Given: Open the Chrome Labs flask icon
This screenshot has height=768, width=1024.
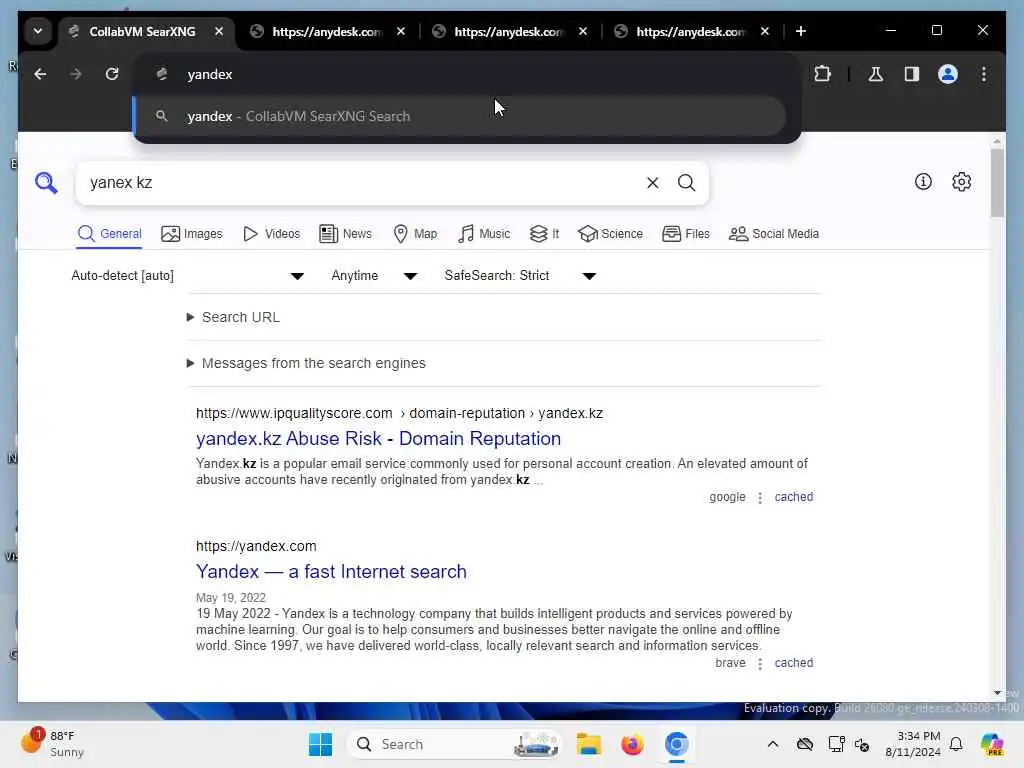Looking at the screenshot, I should click(x=876, y=74).
